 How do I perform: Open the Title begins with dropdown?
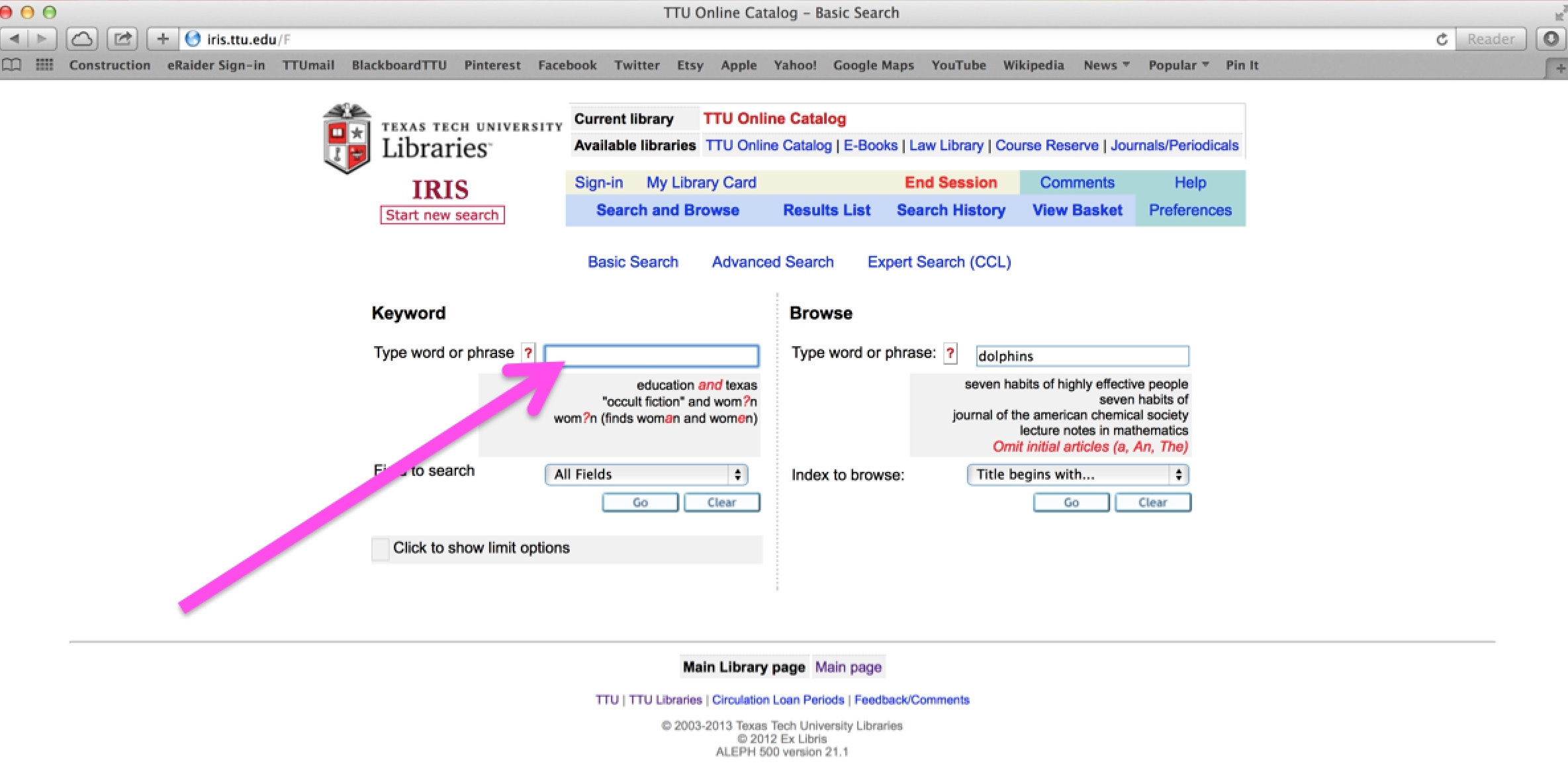coord(1078,475)
